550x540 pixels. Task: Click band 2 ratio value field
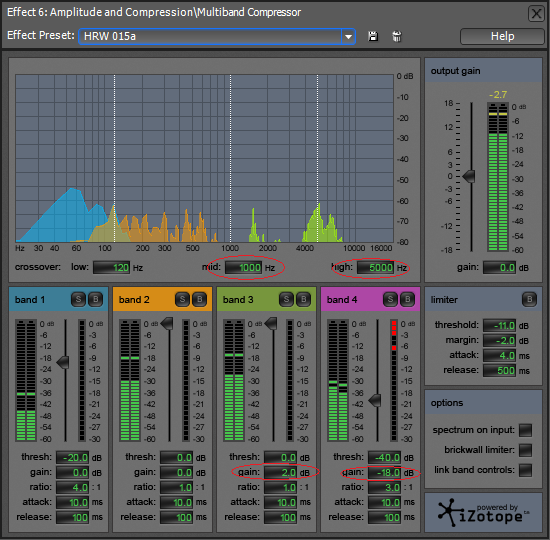[x=176, y=487]
